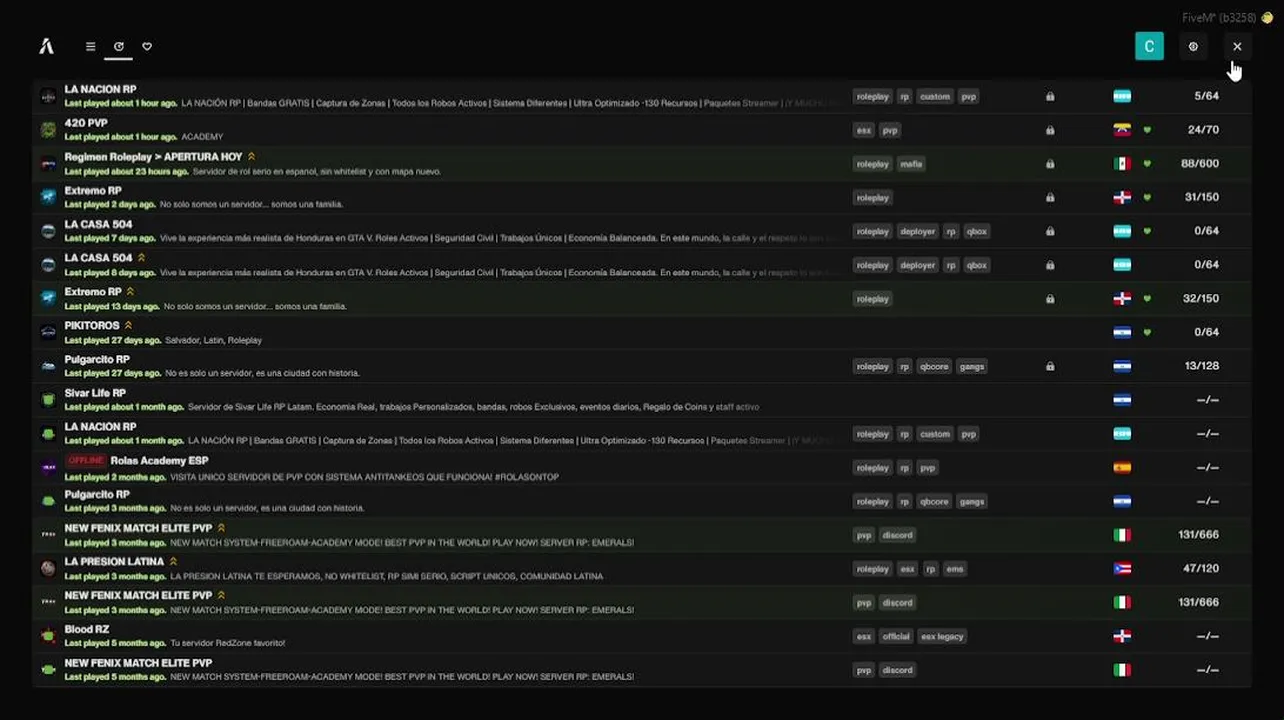Click the '13/128' player count

click(x=1201, y=366)
